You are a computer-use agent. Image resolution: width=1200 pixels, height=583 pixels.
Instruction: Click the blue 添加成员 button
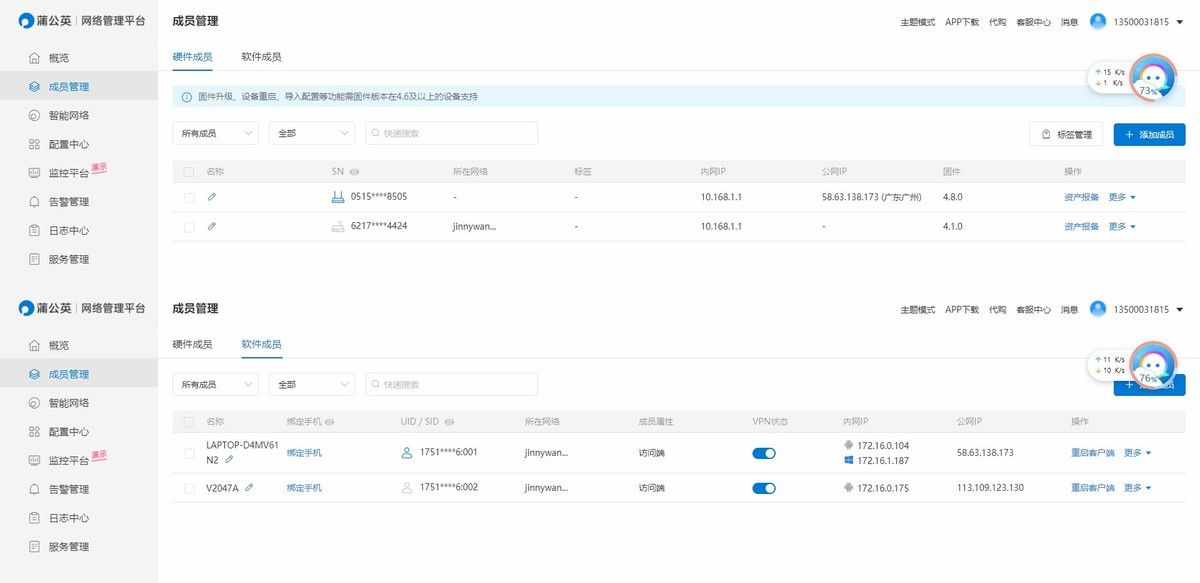point(1149,134)
